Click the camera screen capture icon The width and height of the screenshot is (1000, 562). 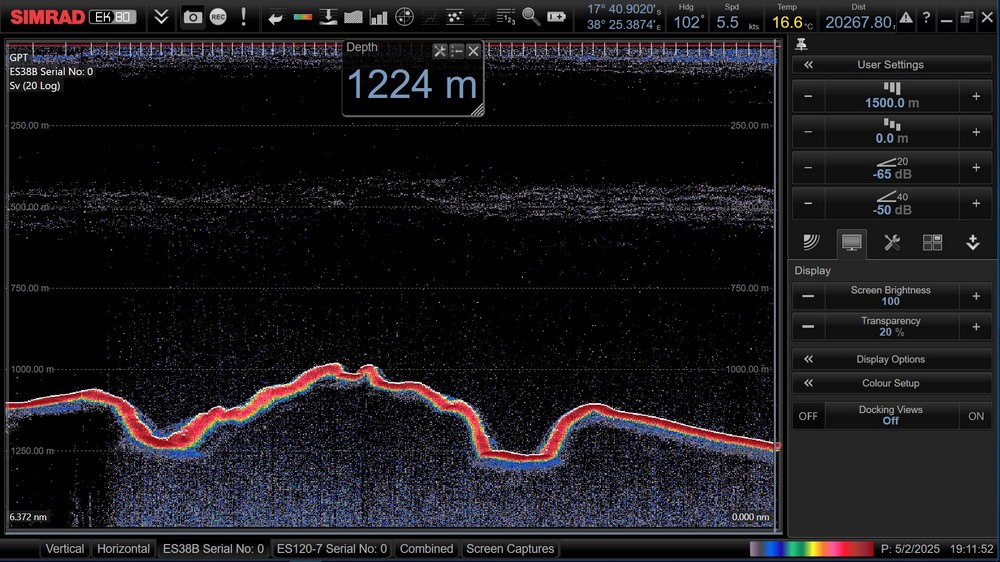192,17
